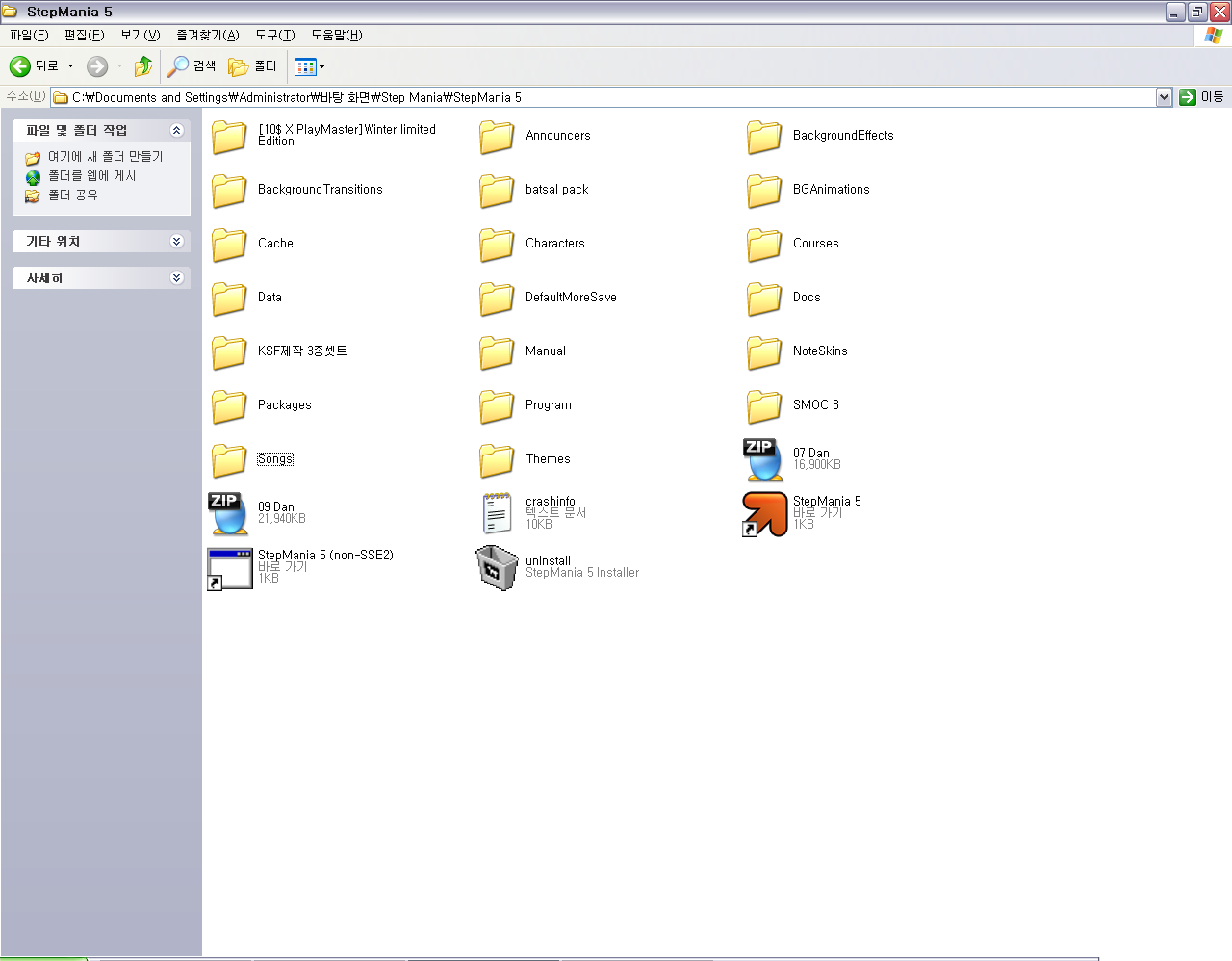Viewport: 1232px width, 961px height.
Task: Open the Search (검색) toolbar button
Action: (192, 66)
